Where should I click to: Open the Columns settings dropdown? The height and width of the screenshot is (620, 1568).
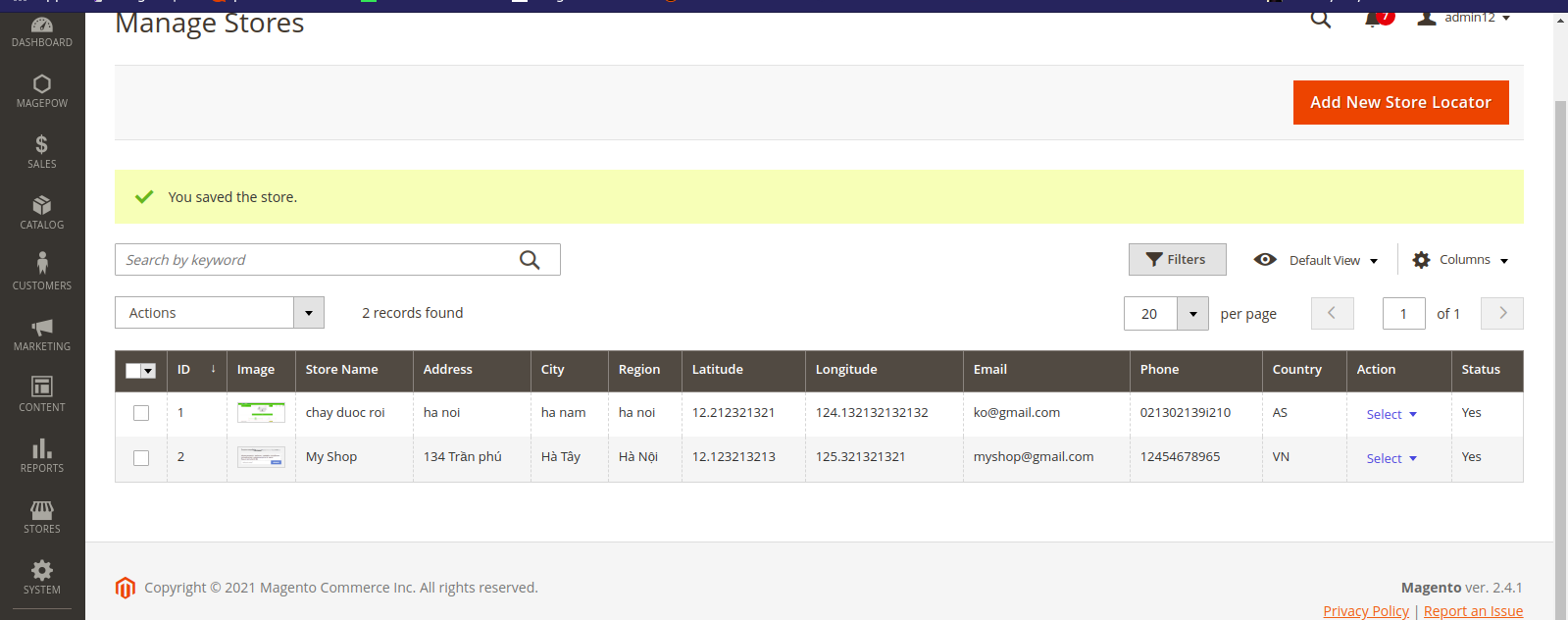(x=1460, y=260)
